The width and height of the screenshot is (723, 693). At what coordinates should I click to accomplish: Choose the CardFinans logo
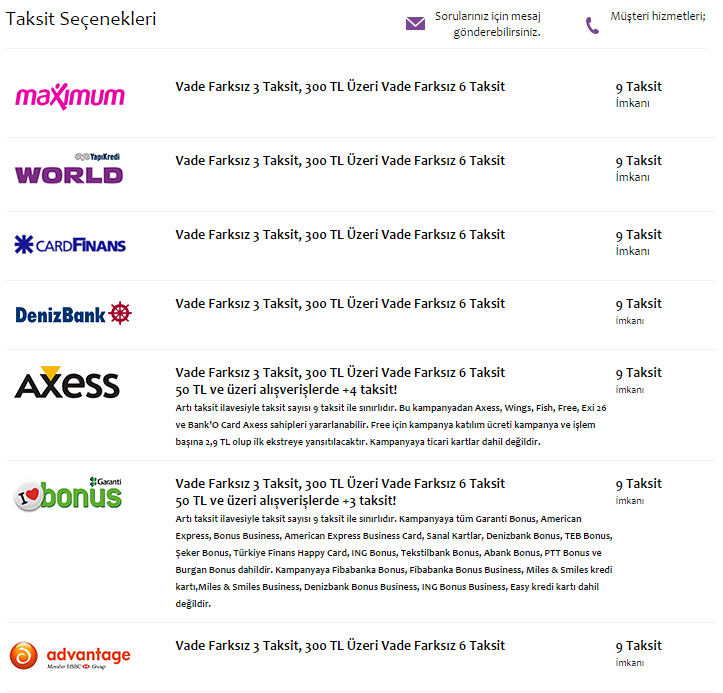click(x=70, y=244)
